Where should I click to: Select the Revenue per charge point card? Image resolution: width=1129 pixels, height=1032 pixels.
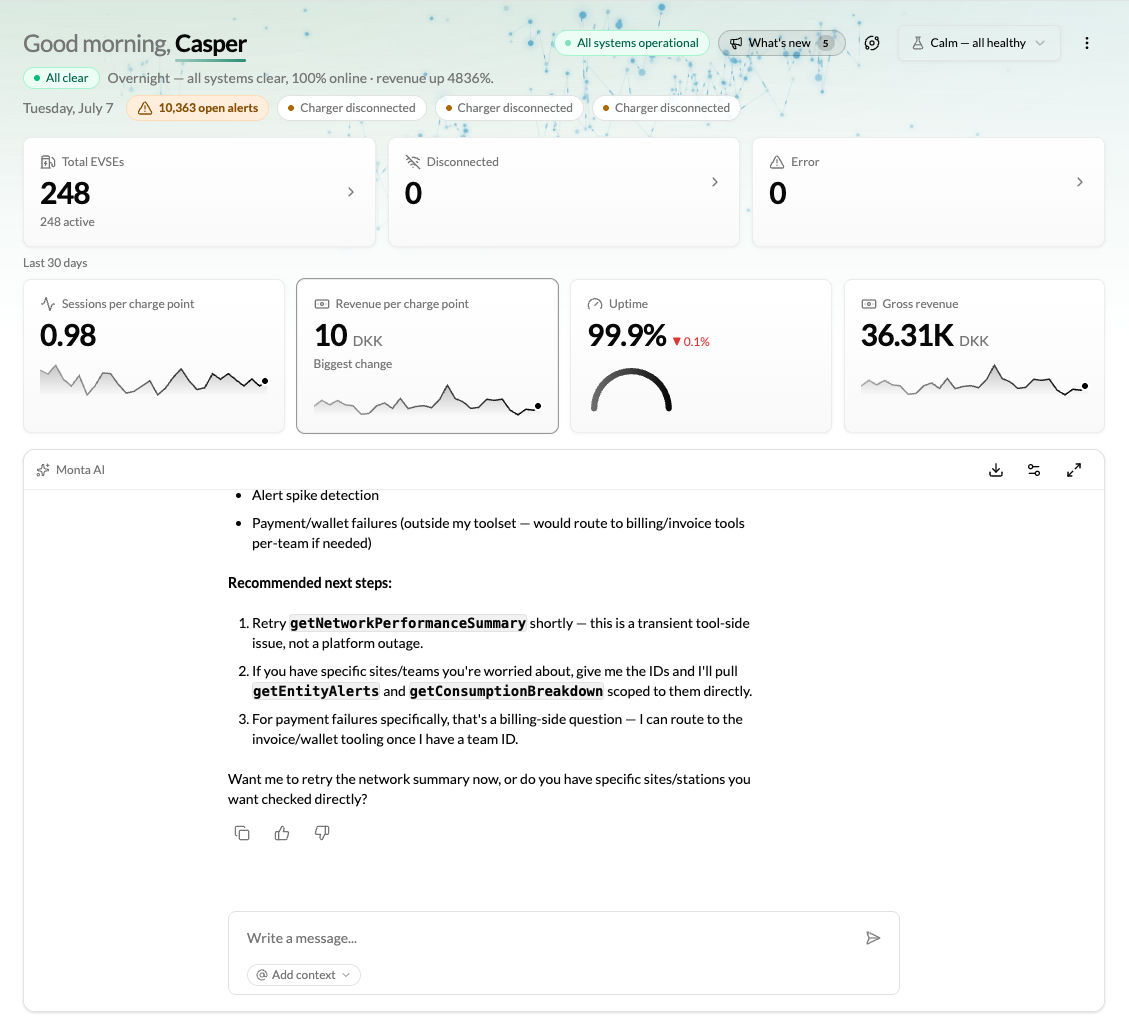(x=427, y=356)
